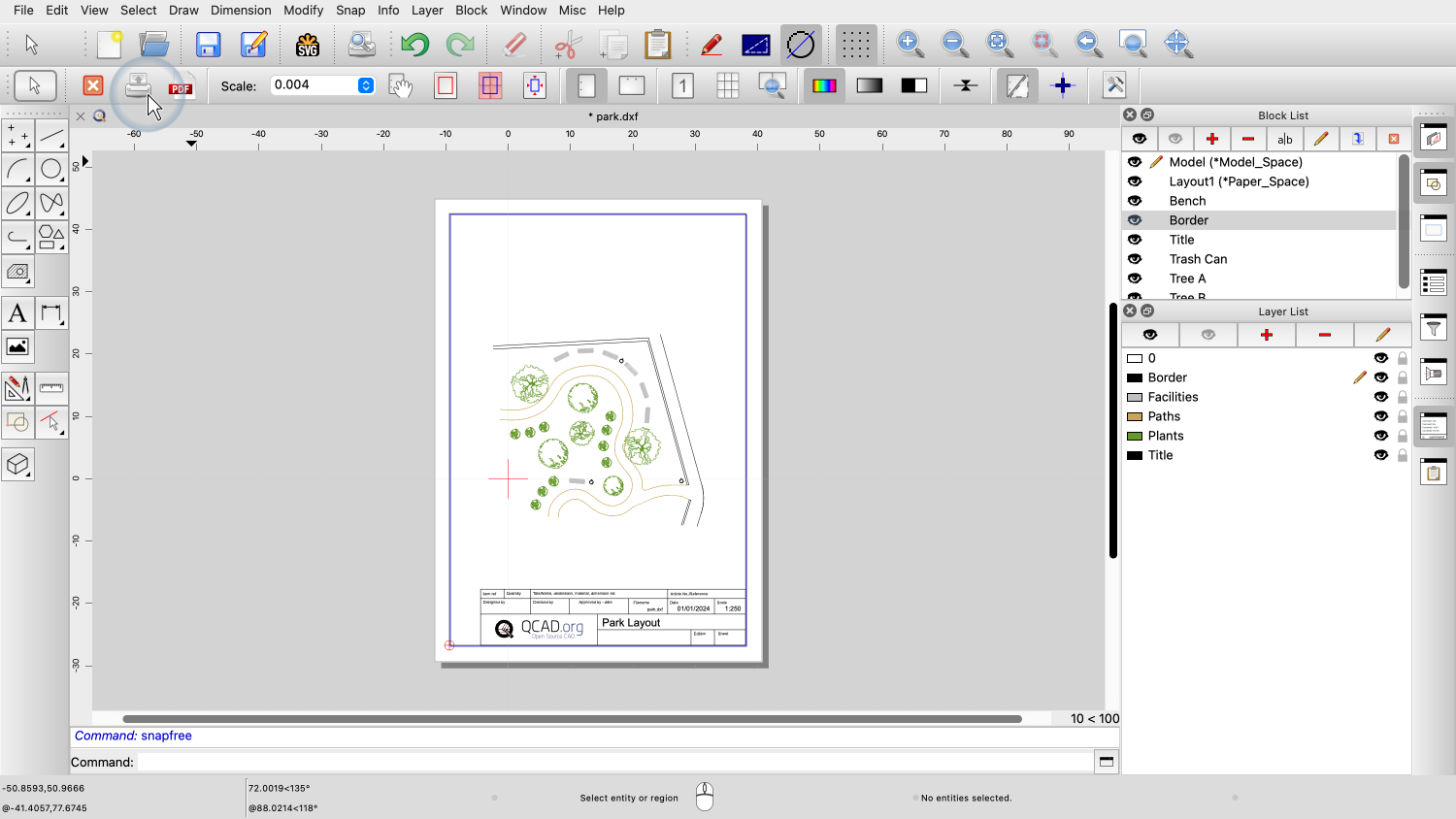Screen dimensions: 1456x819
Task: Toggle lock on the Facilities layer
Action: tap(1403, 397)
